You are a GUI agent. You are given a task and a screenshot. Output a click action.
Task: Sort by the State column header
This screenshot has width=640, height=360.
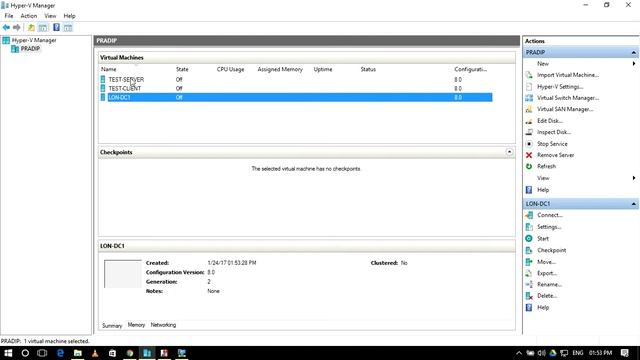pyautogui.click(x=182, y=69)
